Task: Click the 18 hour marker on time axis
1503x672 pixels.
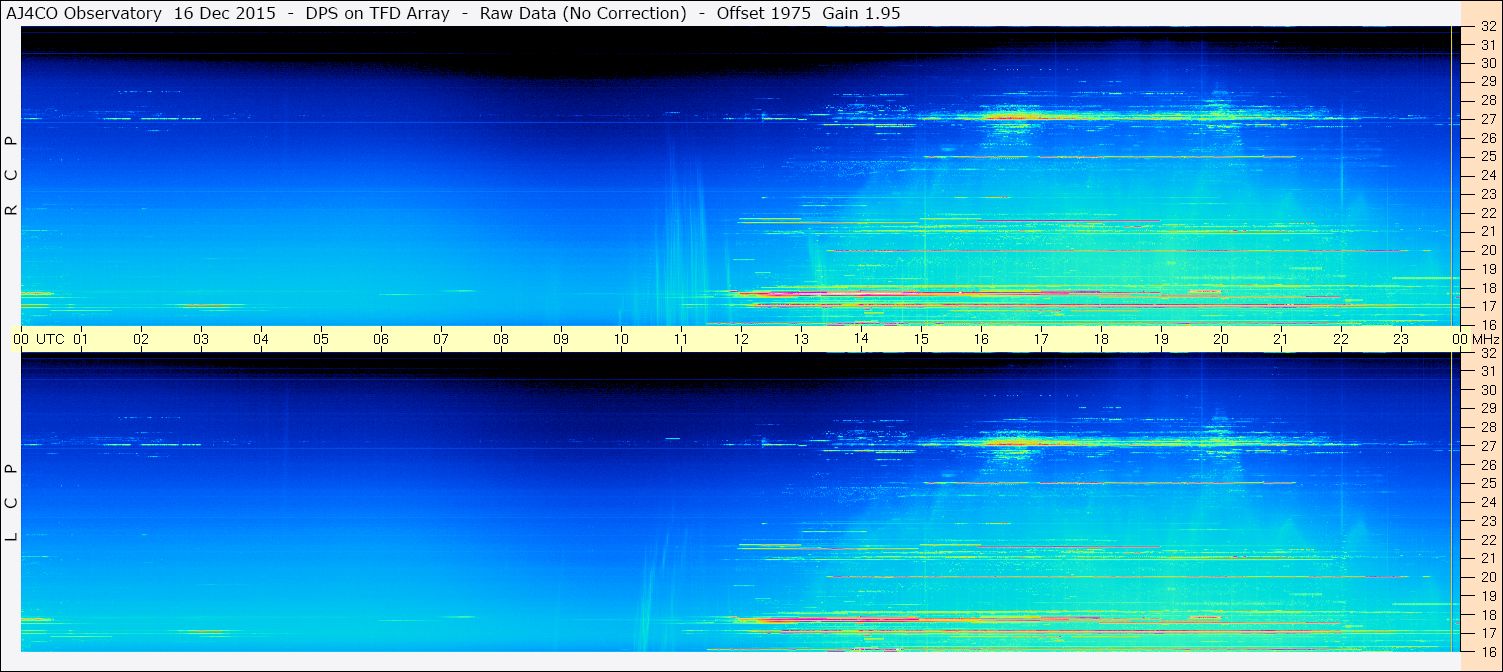Action: 1101,339
